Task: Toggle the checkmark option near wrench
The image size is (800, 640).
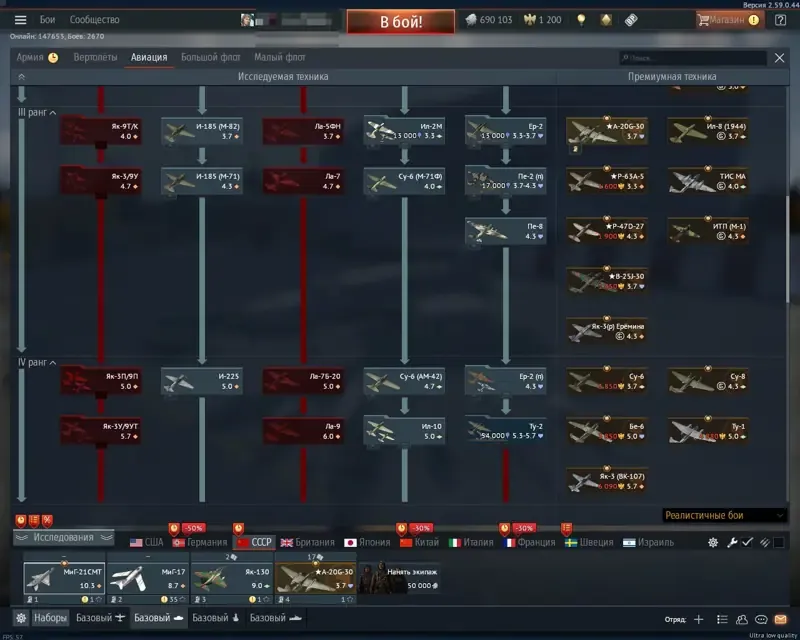Action: tap(747, 543)
